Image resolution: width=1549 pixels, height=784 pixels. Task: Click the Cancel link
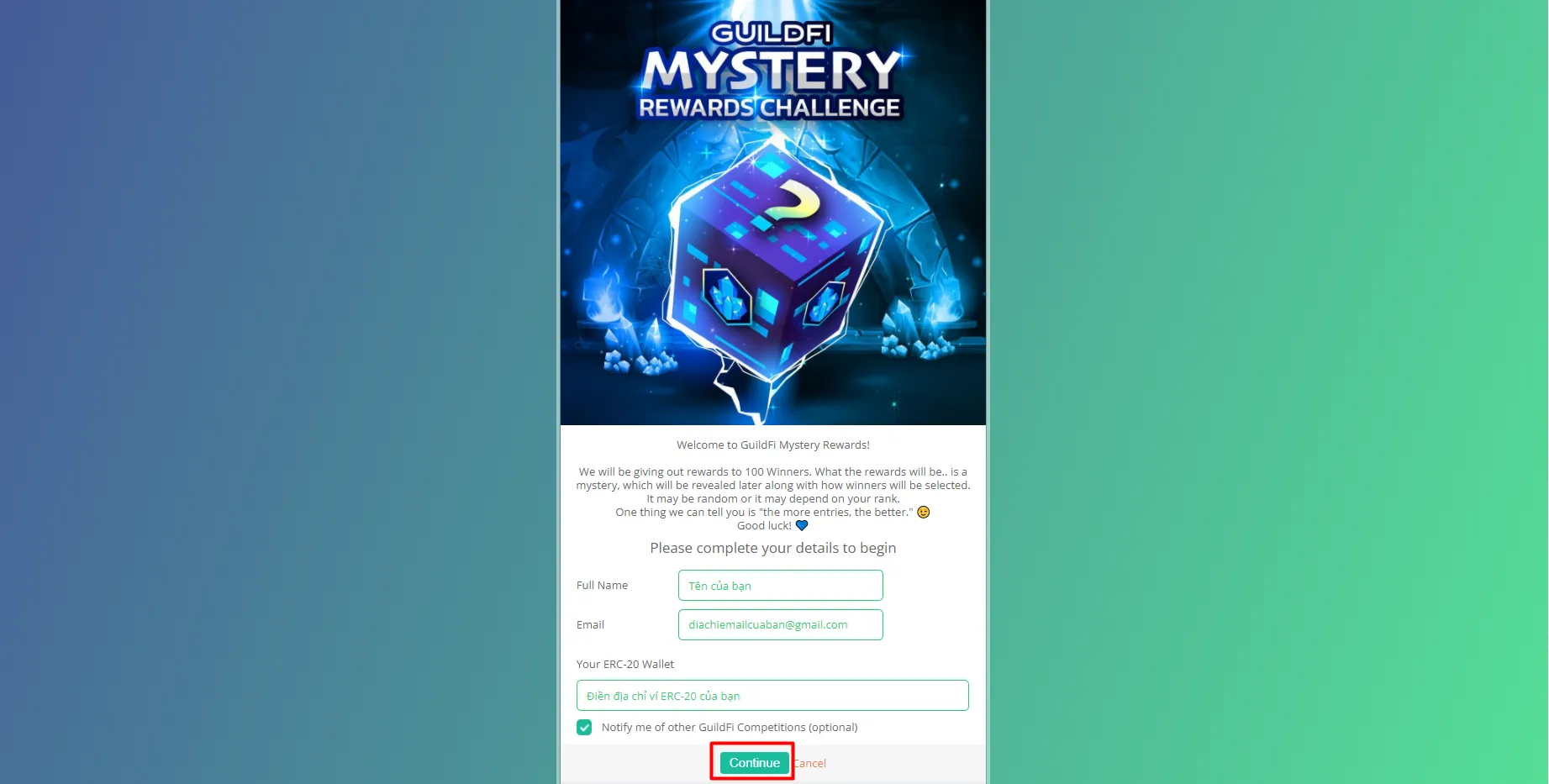[810, 763]
